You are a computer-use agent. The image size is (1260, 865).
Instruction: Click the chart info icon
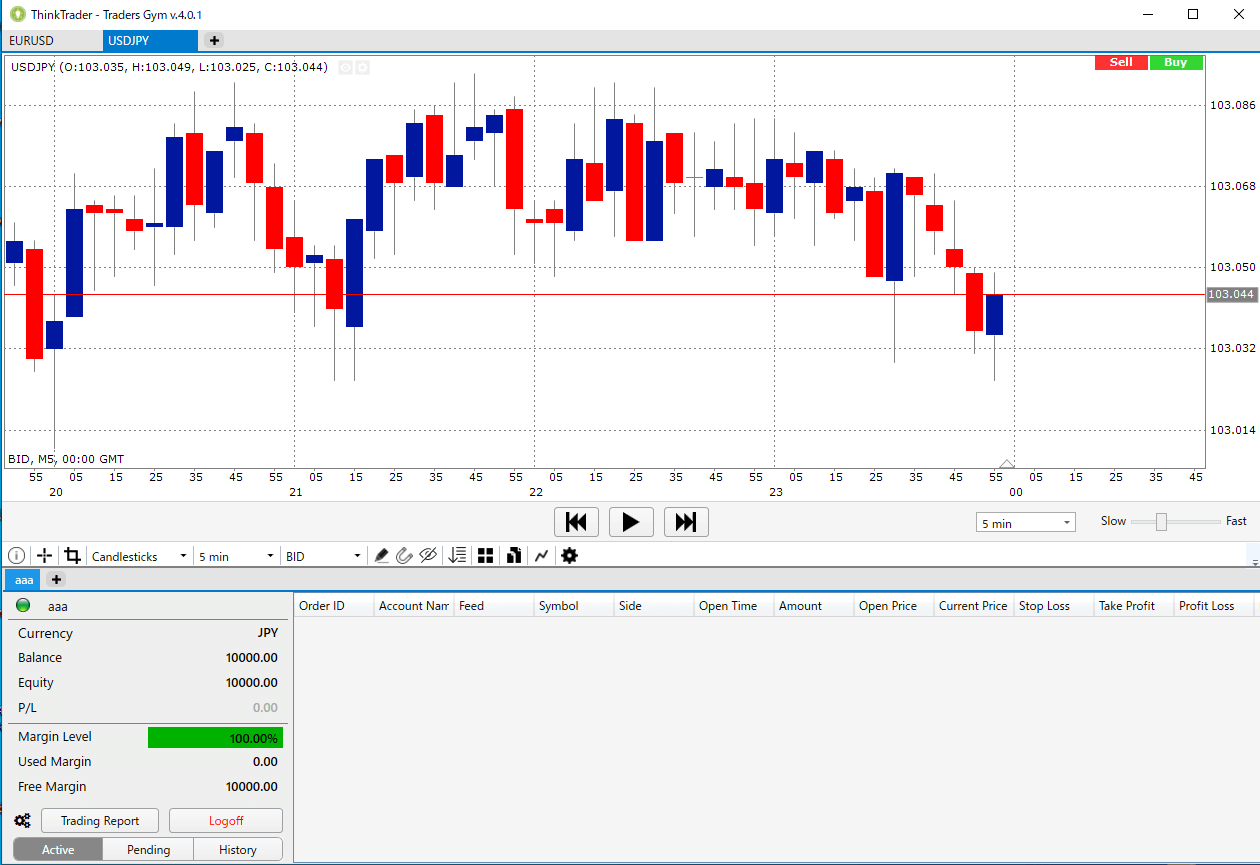(x=16, y=555)
